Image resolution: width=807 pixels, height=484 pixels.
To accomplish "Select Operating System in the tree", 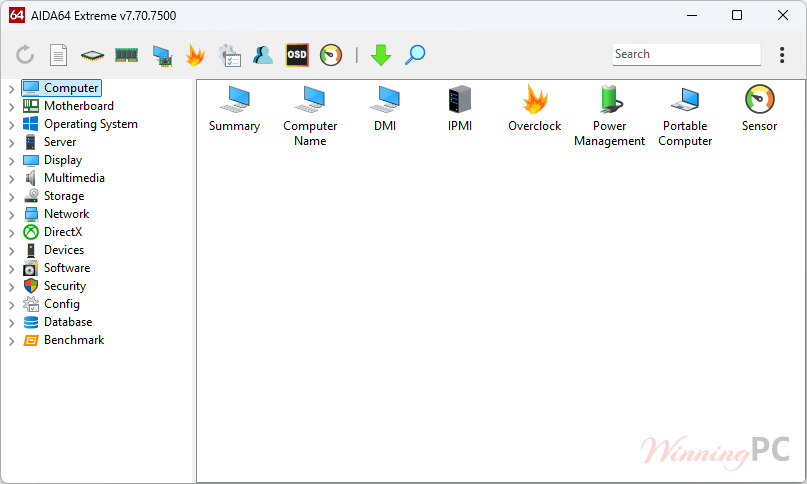I will click(80, 124).
